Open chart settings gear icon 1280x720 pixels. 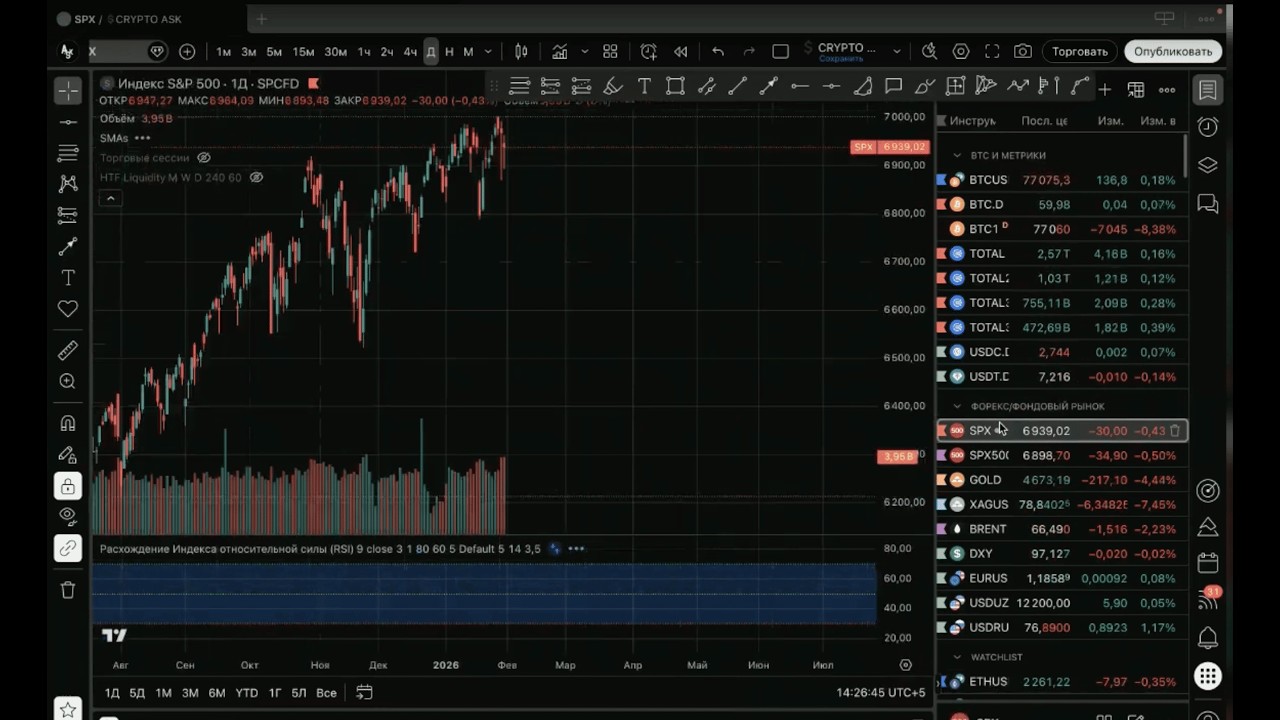[961, 51]
